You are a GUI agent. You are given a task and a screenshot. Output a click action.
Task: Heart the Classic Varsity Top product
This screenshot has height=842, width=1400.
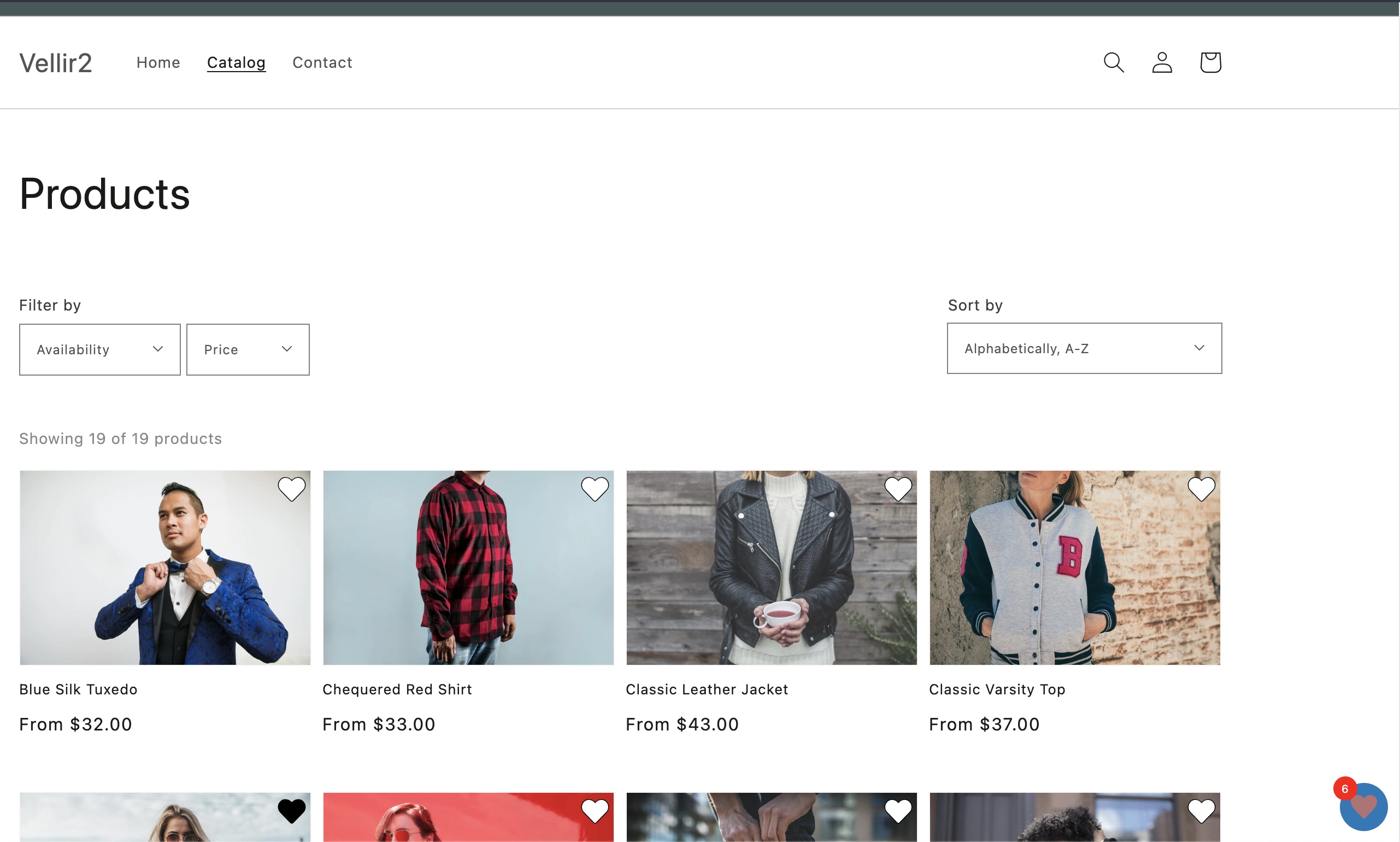(x=1201, y=489)
